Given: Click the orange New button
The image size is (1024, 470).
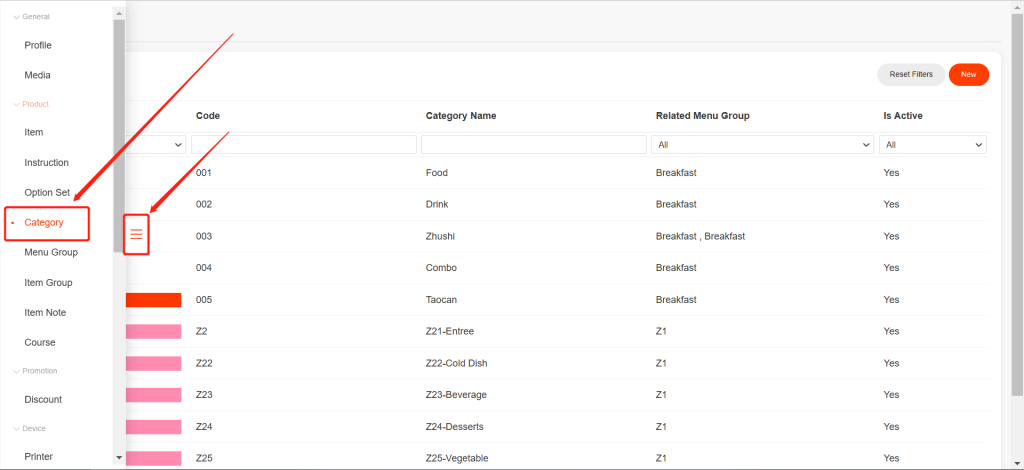Looking at the screenshot, I should 968,74.
